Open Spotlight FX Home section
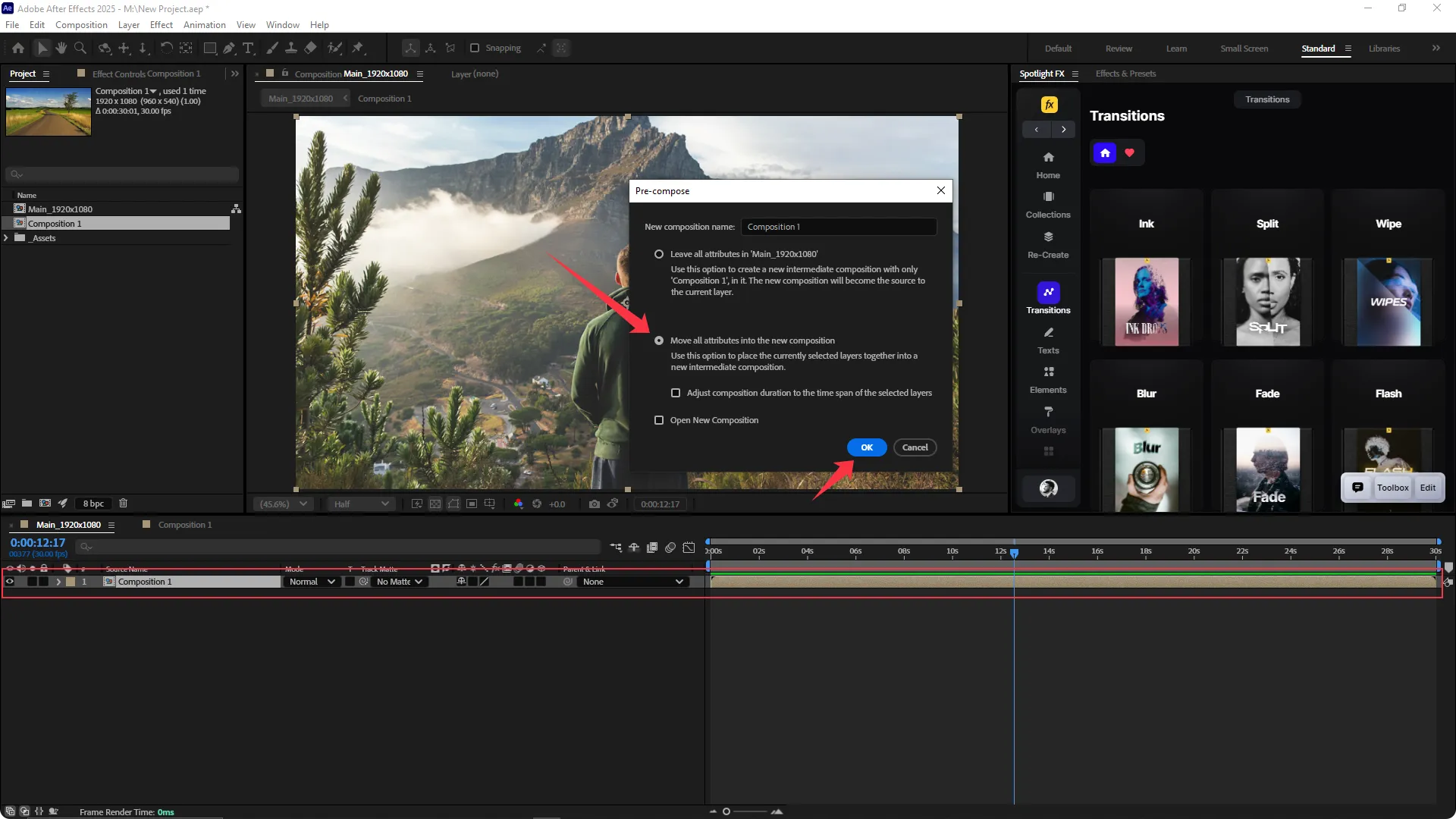The image size is (1456, 819). pyautogui.click(x=1048, y=164)
